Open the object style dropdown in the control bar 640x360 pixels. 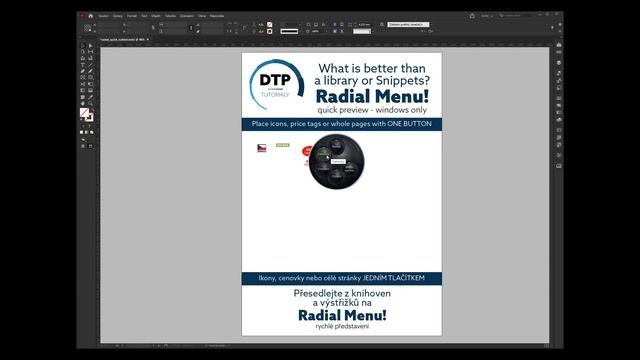(408, 24)
